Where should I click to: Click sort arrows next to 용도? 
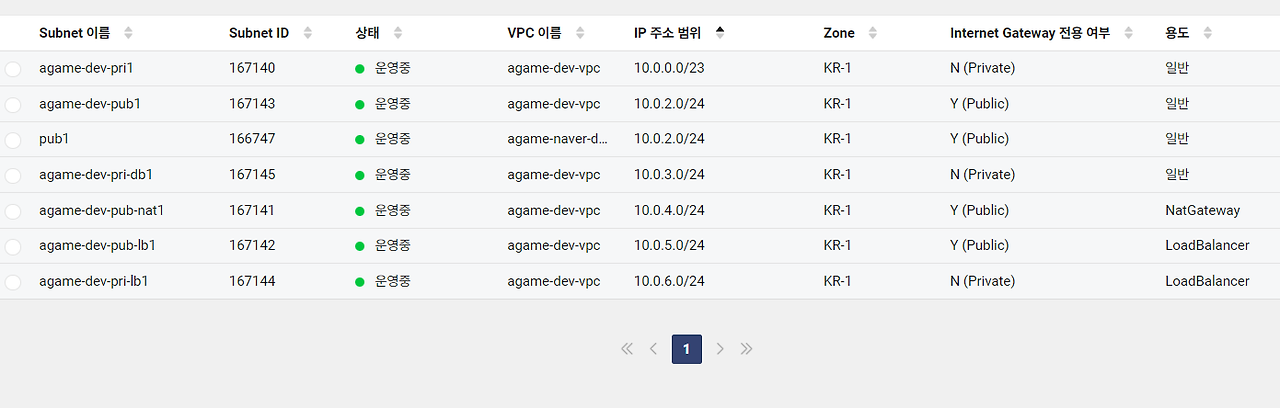[x=1208, y=33]
